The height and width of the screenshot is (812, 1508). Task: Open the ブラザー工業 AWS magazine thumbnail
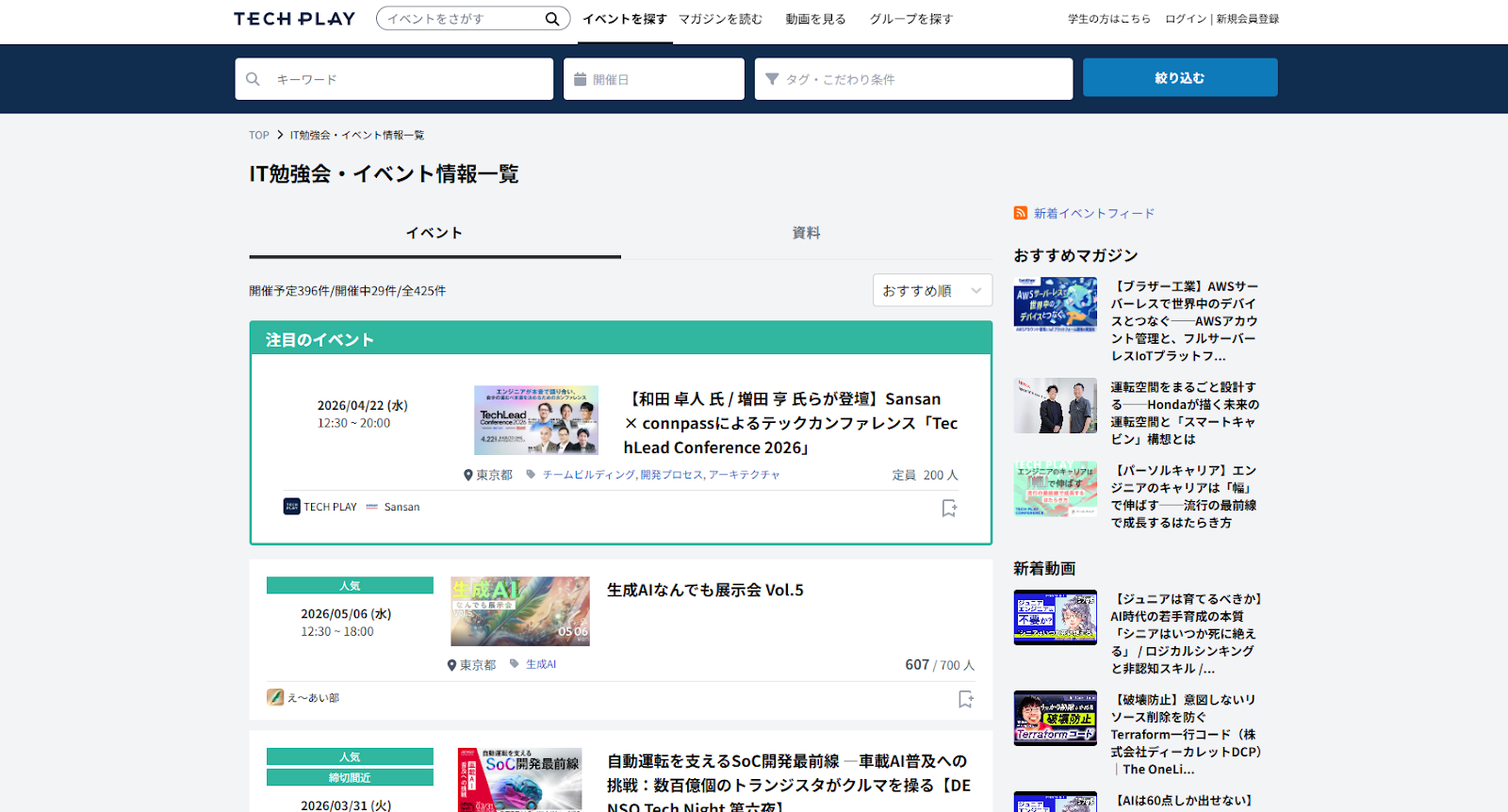tap(1055, 304)
